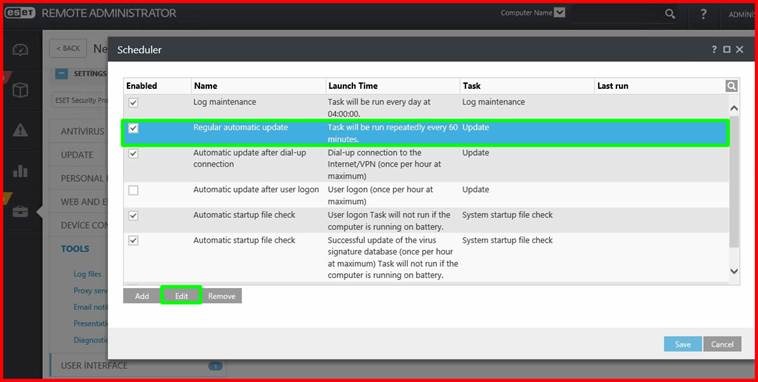
Task: Enable Automatic update after user logon checkbox
Action: (x=133, y=191)
